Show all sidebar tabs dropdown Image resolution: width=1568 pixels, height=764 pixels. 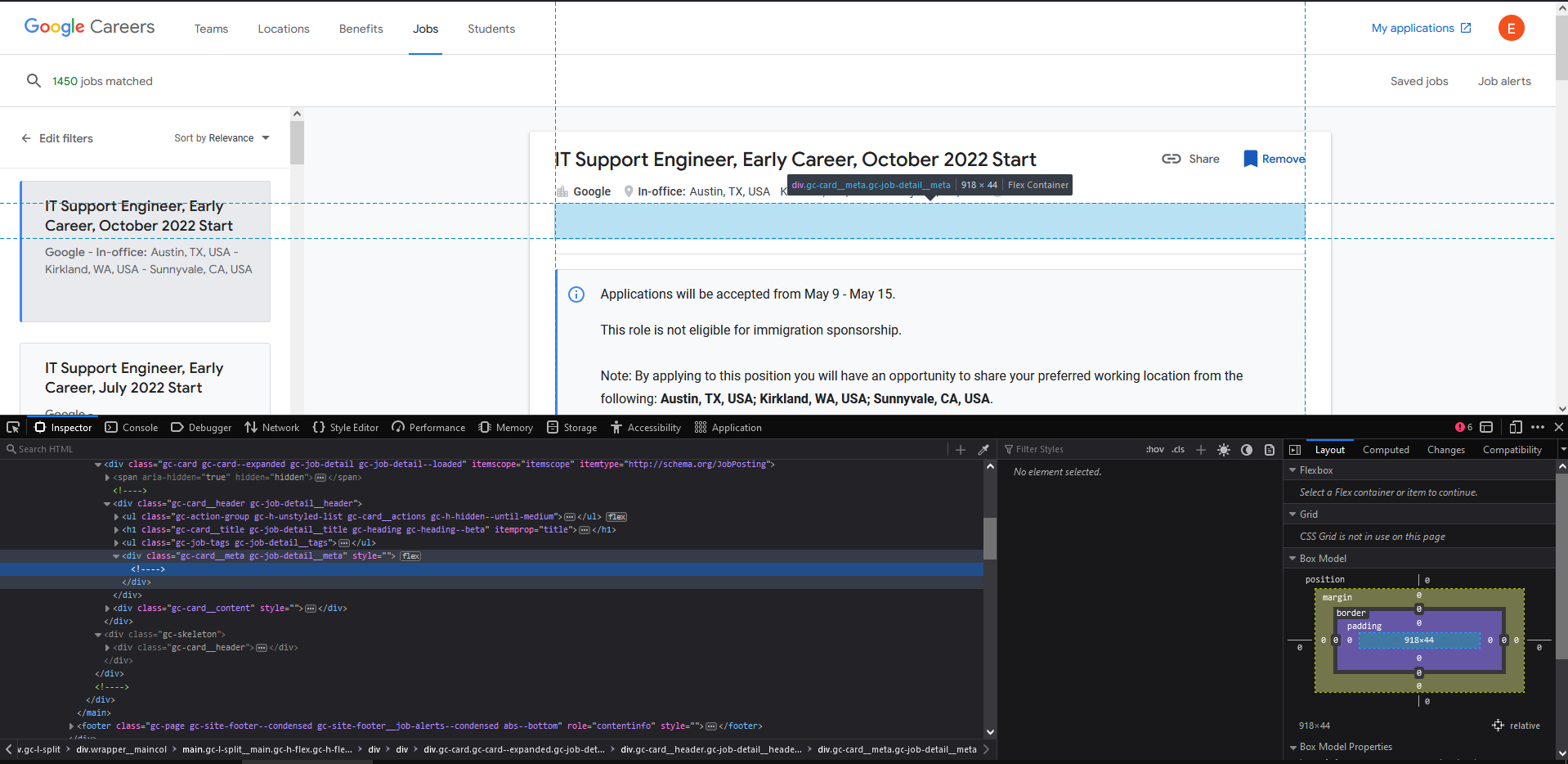(x=1562, y=450)
